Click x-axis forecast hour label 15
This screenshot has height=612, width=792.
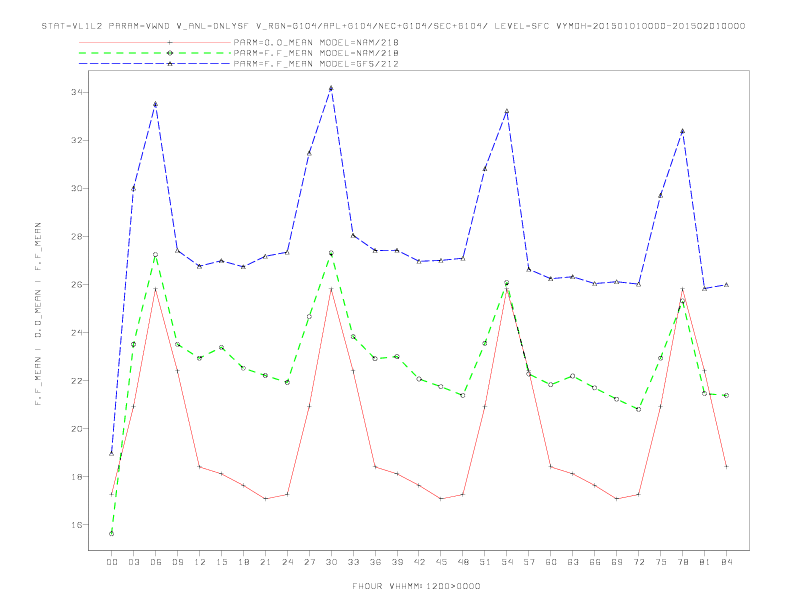click(x=221, y=562)
